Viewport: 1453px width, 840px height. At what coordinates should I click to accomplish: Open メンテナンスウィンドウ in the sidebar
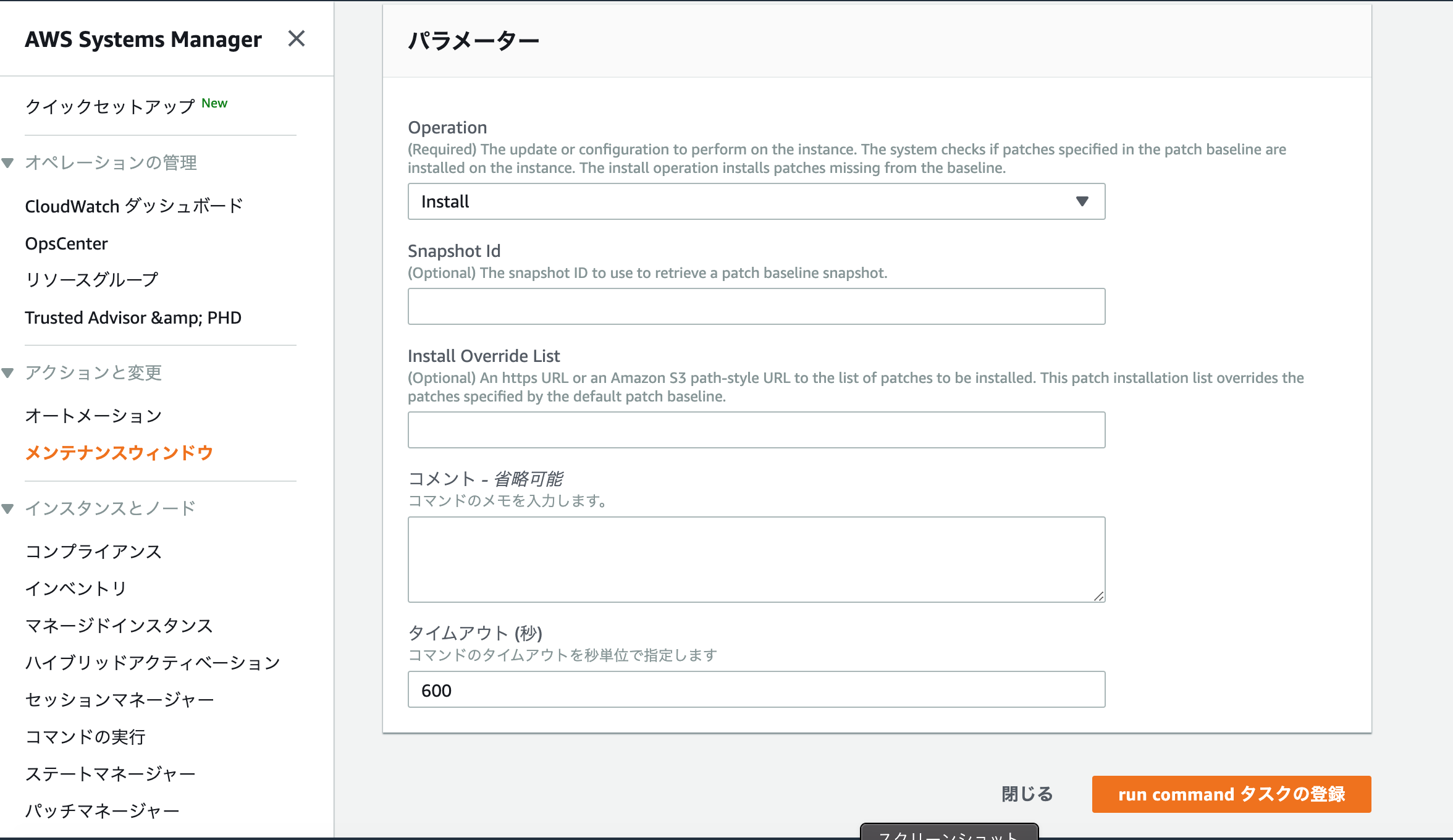[119, 453]
